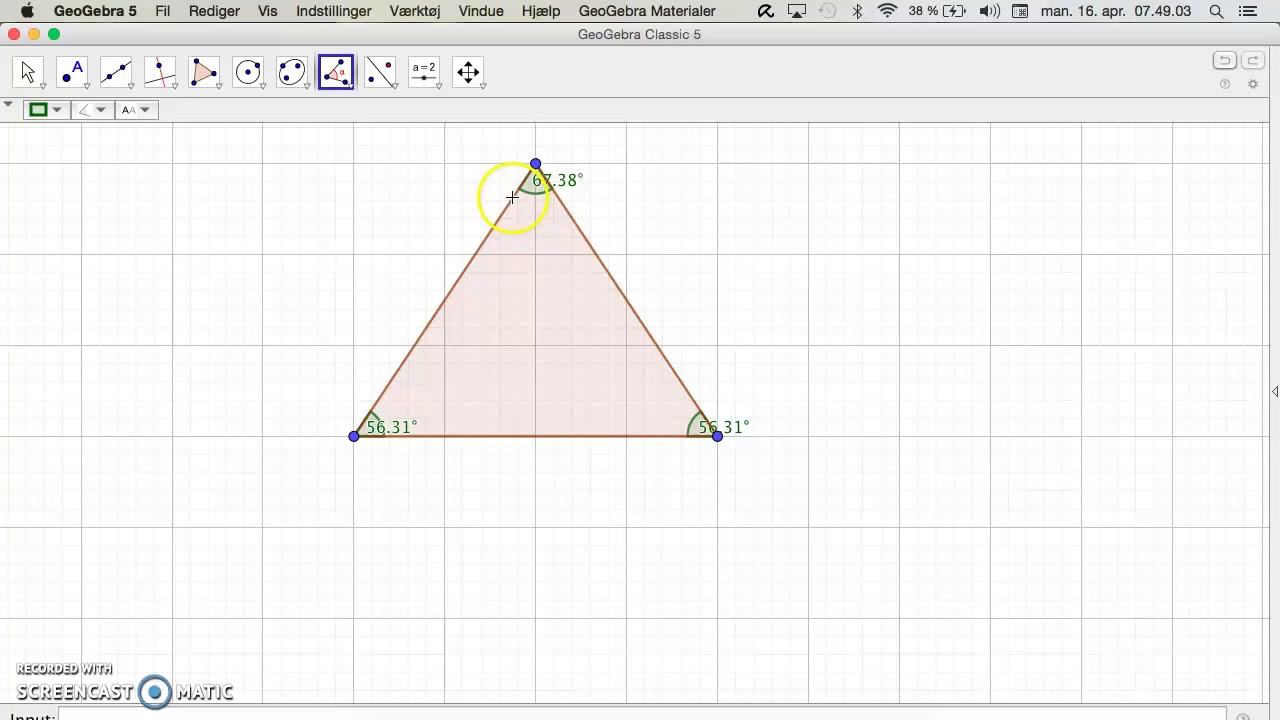1280x720 pixels.
Task: Expand the Point tool's toolbox triangle
Action: (x=86, y=86)
